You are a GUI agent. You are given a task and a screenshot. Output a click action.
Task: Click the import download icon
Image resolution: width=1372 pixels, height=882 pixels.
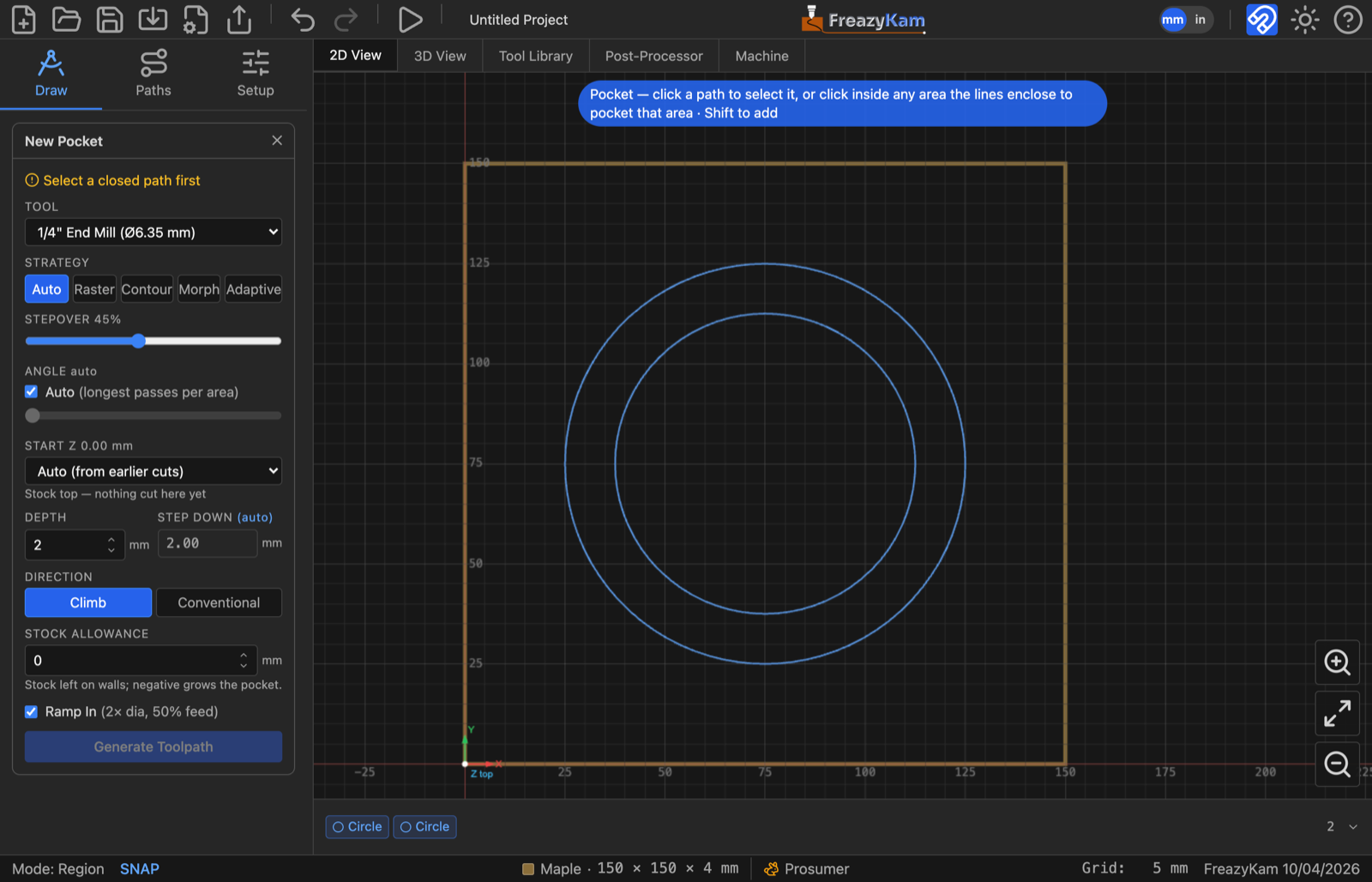(153, 19)
